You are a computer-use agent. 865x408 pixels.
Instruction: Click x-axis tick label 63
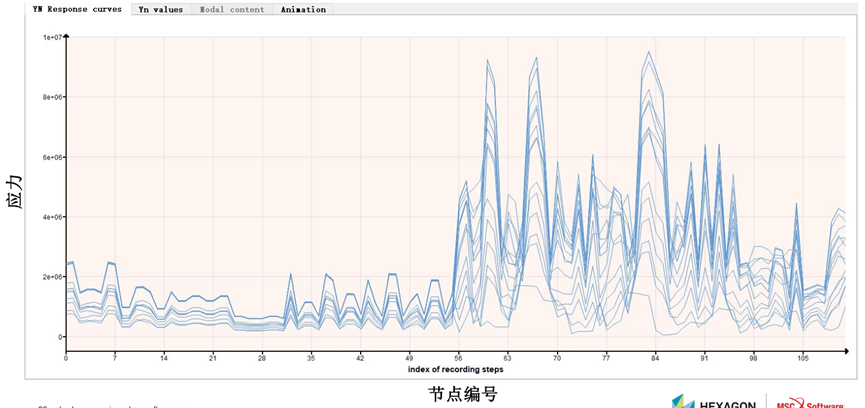[x=508, y=357]
